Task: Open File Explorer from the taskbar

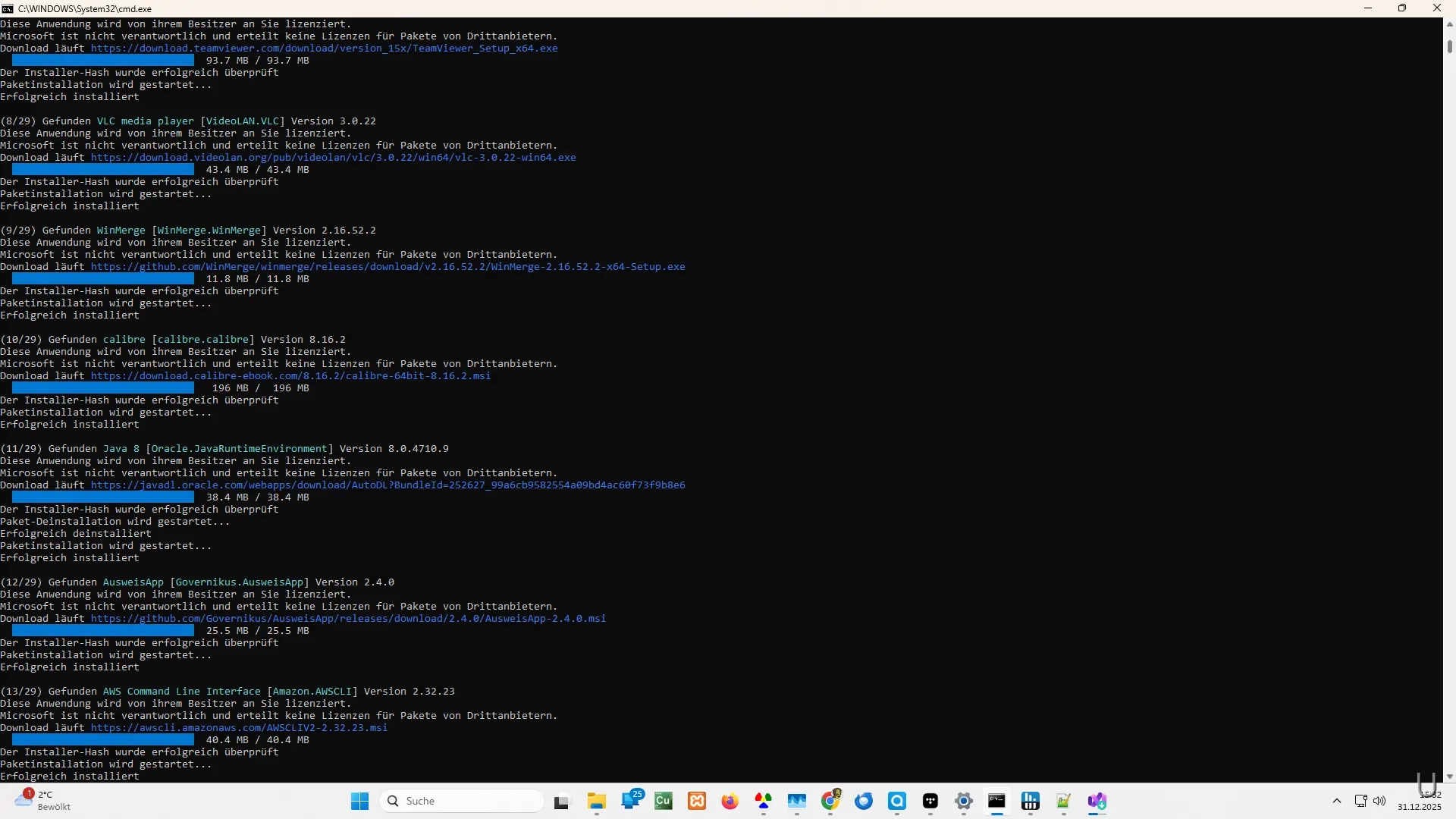Action: pyautogui.click(x=596, y=801)
